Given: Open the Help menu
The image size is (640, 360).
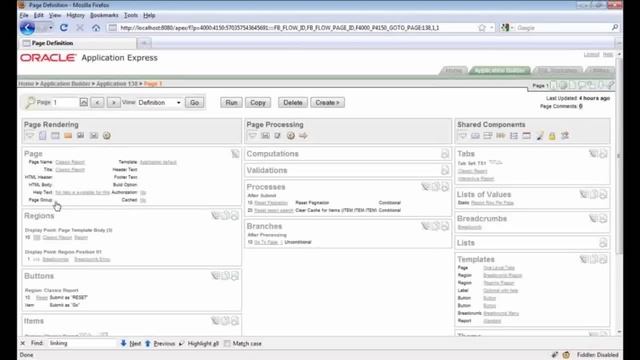Looking at the screenshot, I should click(149, 15).
